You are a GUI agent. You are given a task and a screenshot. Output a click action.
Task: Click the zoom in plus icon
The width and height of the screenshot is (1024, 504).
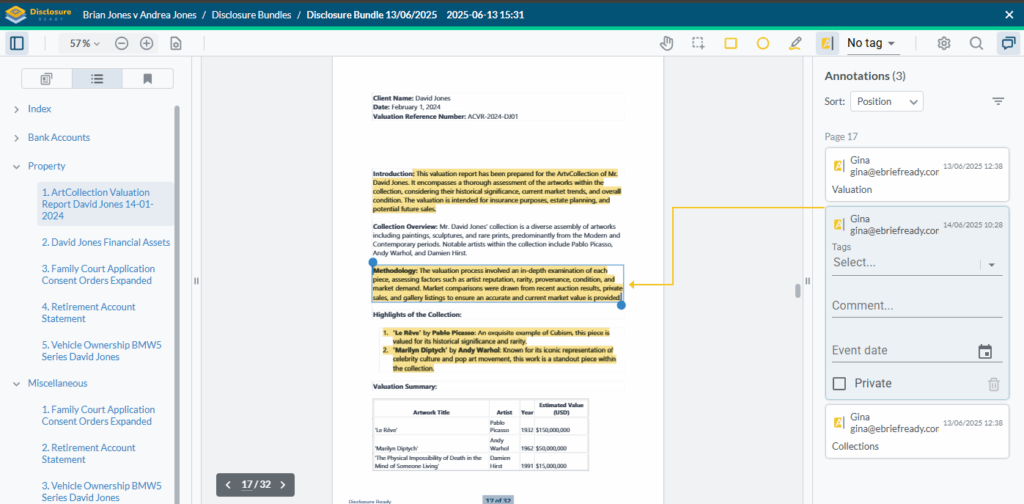tap(147, 43)
